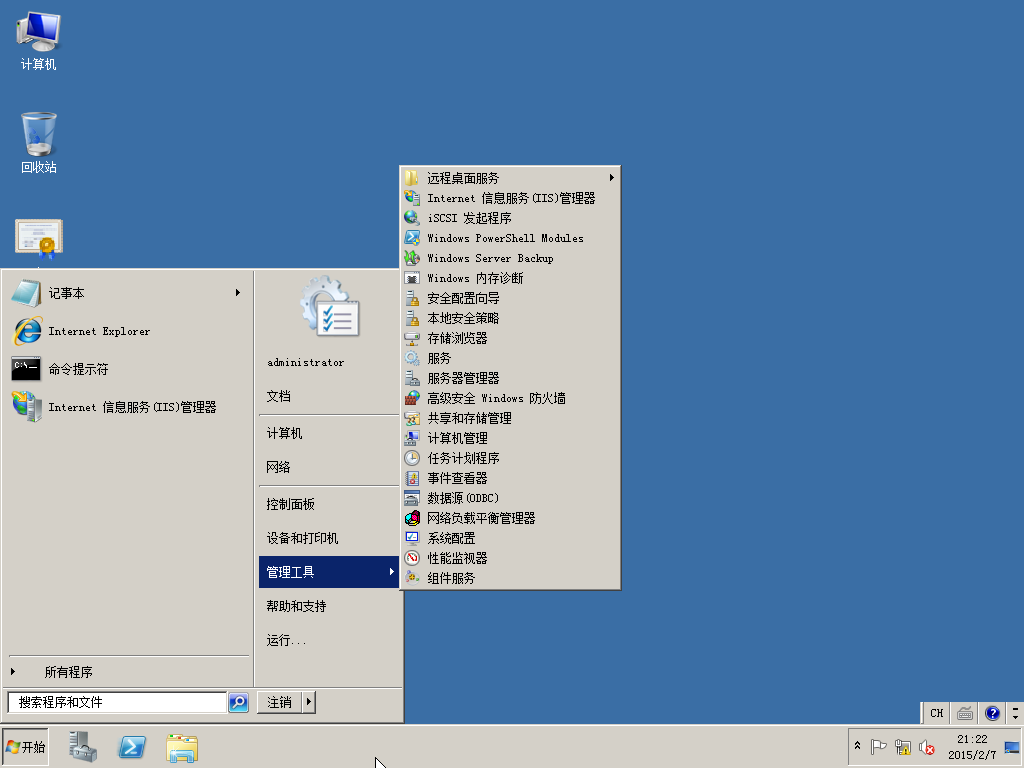The height and width of the screenshot is (768, 1024).
Task: Open the arrow menu beside 注销
Action: 309,702
